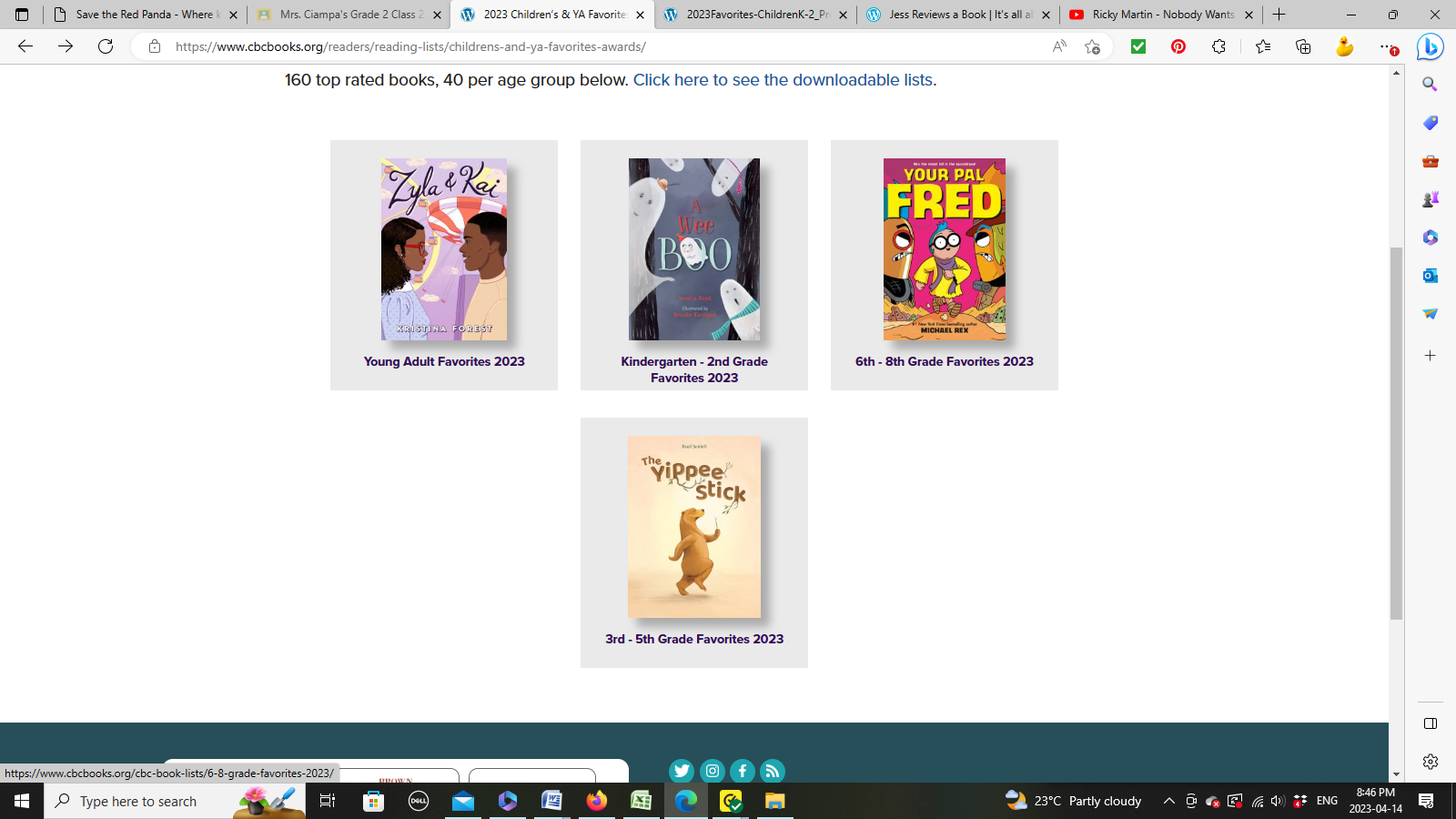
Task: Show hidden system tray icons chevron
Action: (1169, 801)
